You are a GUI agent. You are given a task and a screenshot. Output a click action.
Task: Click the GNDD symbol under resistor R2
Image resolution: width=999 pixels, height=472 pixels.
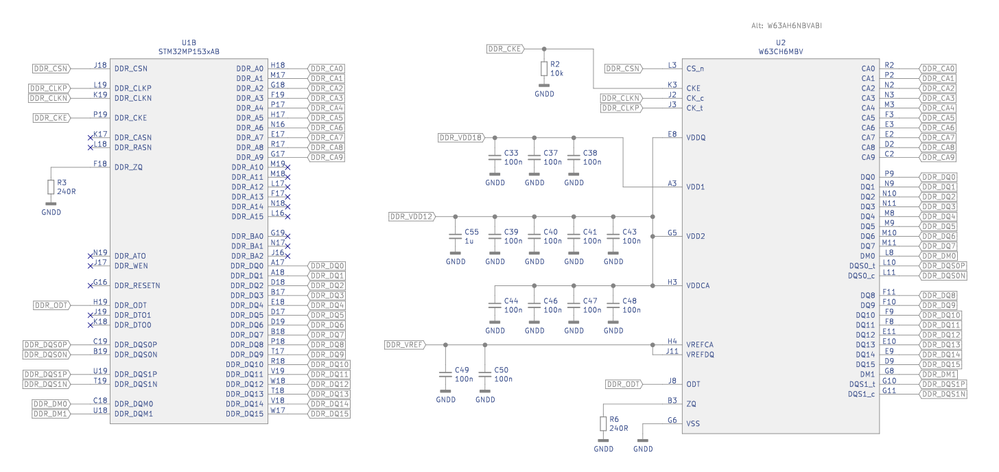(543, 89)
